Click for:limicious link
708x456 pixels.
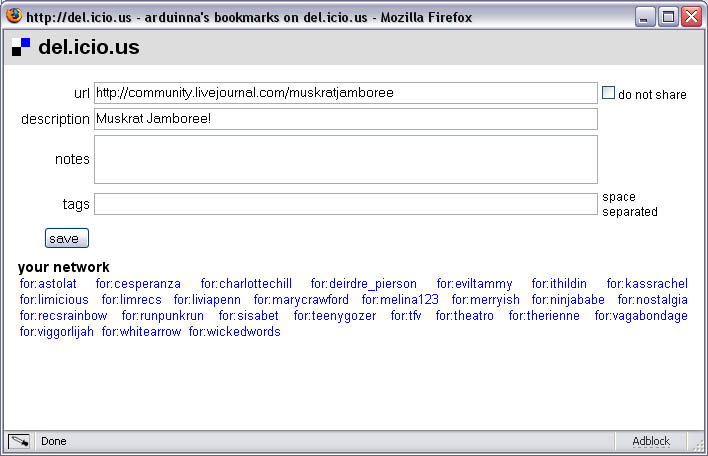pos(54,300)
